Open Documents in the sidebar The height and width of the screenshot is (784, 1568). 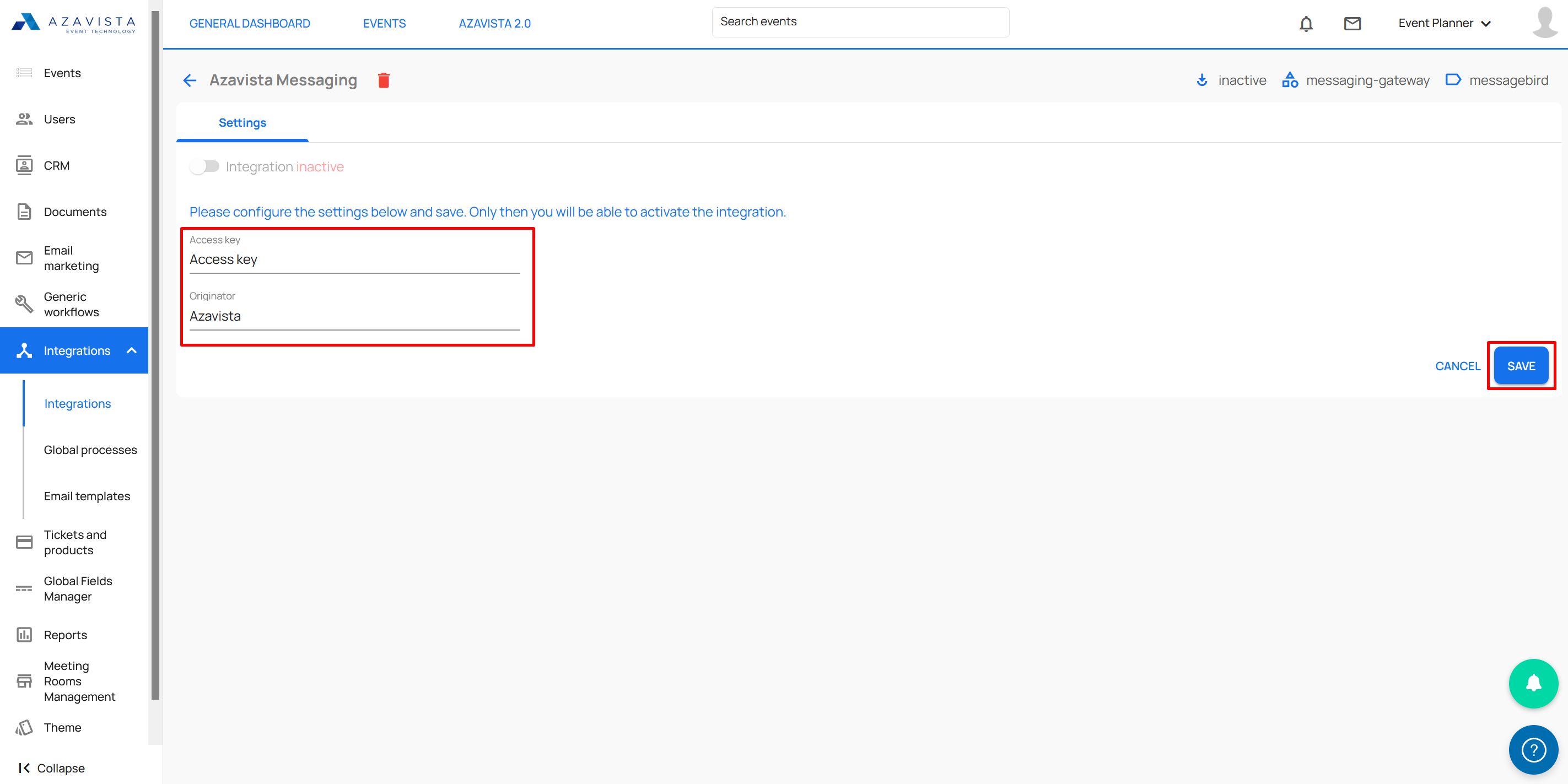pos(74,212)
